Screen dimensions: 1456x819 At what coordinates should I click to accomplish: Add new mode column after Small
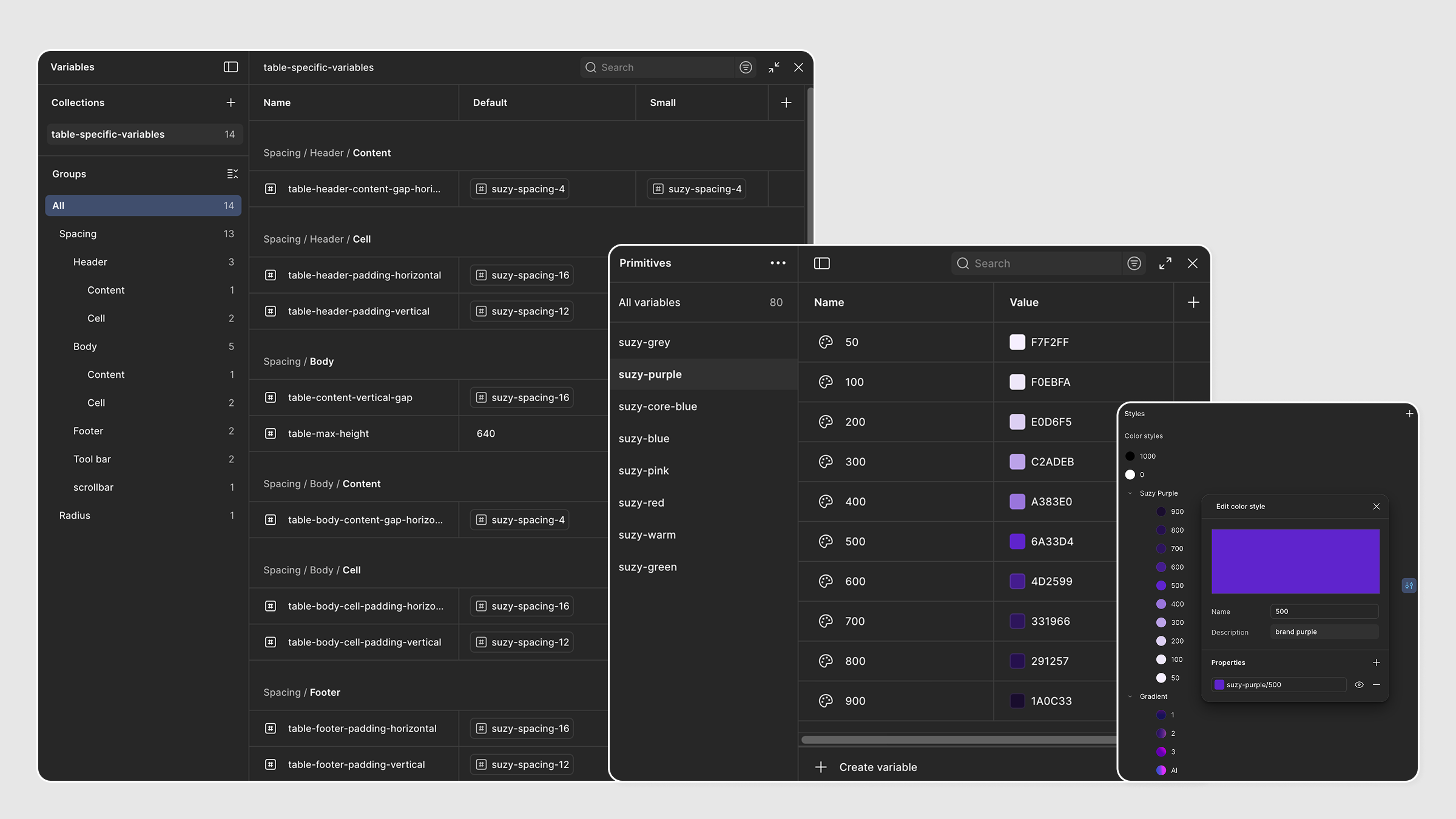pos(786,103)
